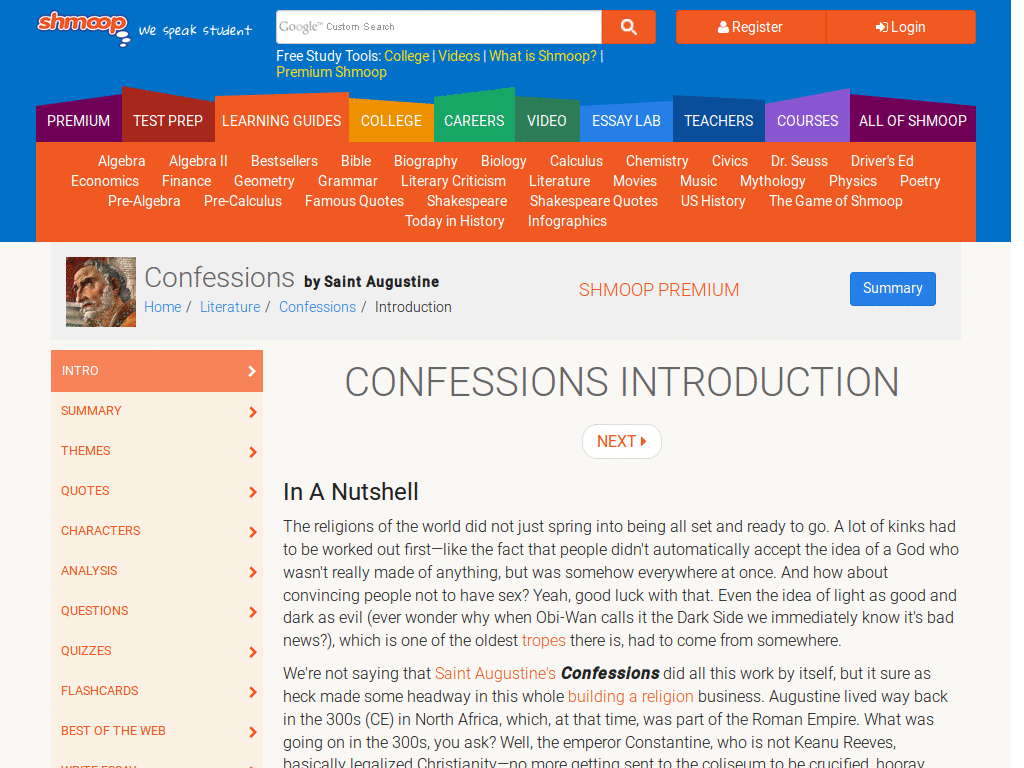This screenshot has width=1024, height=768.
Task: Expand the QUOTES chevron arrow
Action: click(x=253, y=492)
